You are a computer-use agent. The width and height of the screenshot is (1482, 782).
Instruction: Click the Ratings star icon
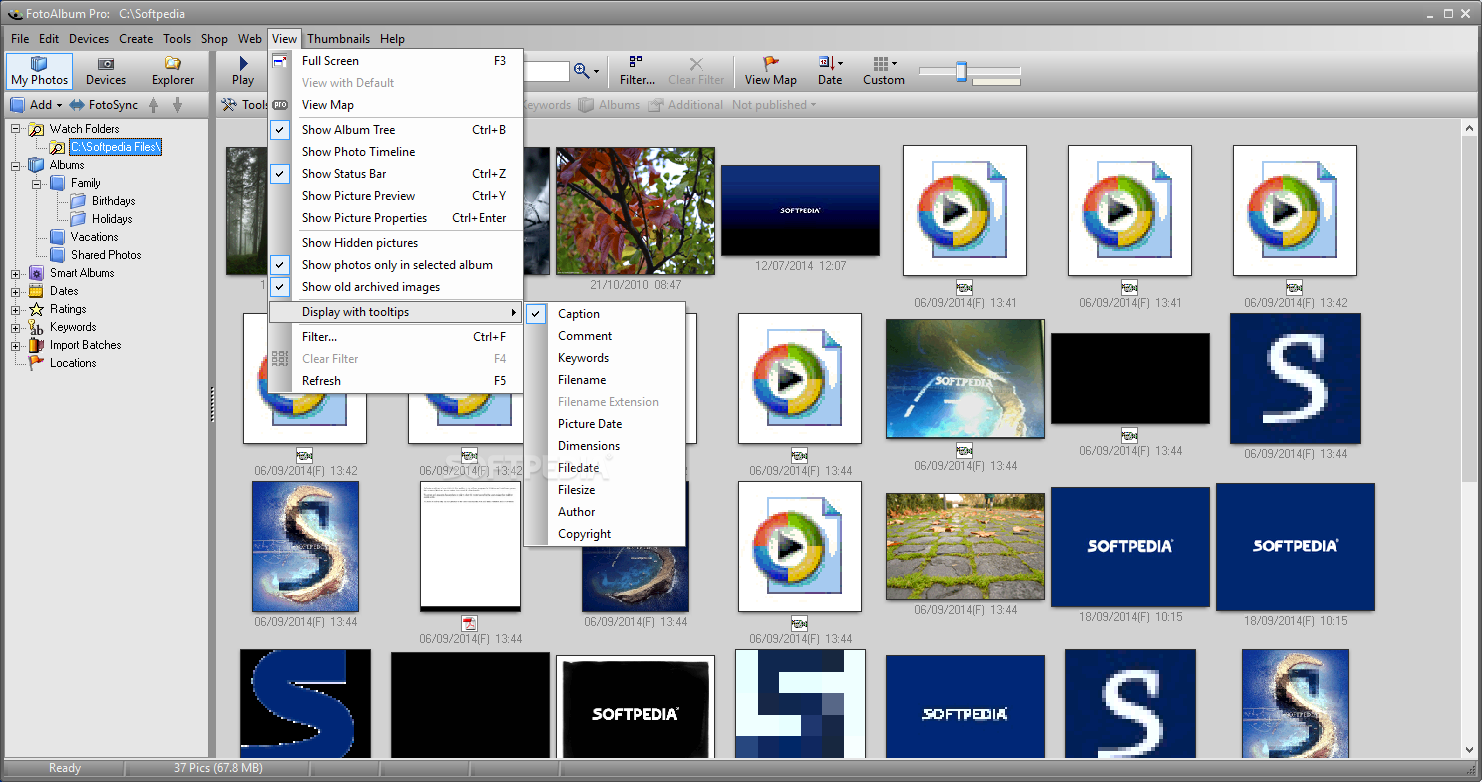(x=36, y=309)
